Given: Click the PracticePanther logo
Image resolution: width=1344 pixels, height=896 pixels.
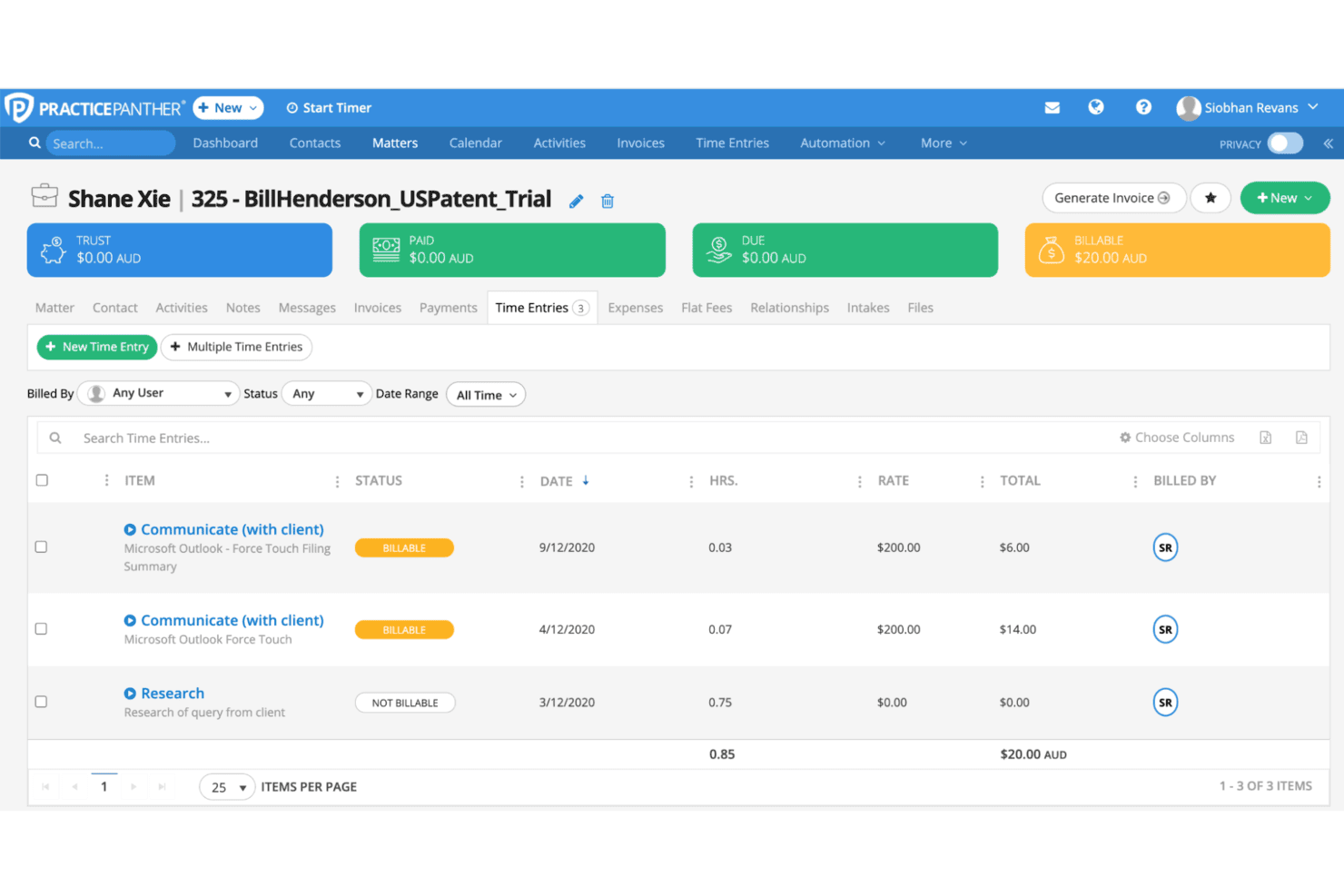Looking at the screenshot, I should click(x=94, y=108).
